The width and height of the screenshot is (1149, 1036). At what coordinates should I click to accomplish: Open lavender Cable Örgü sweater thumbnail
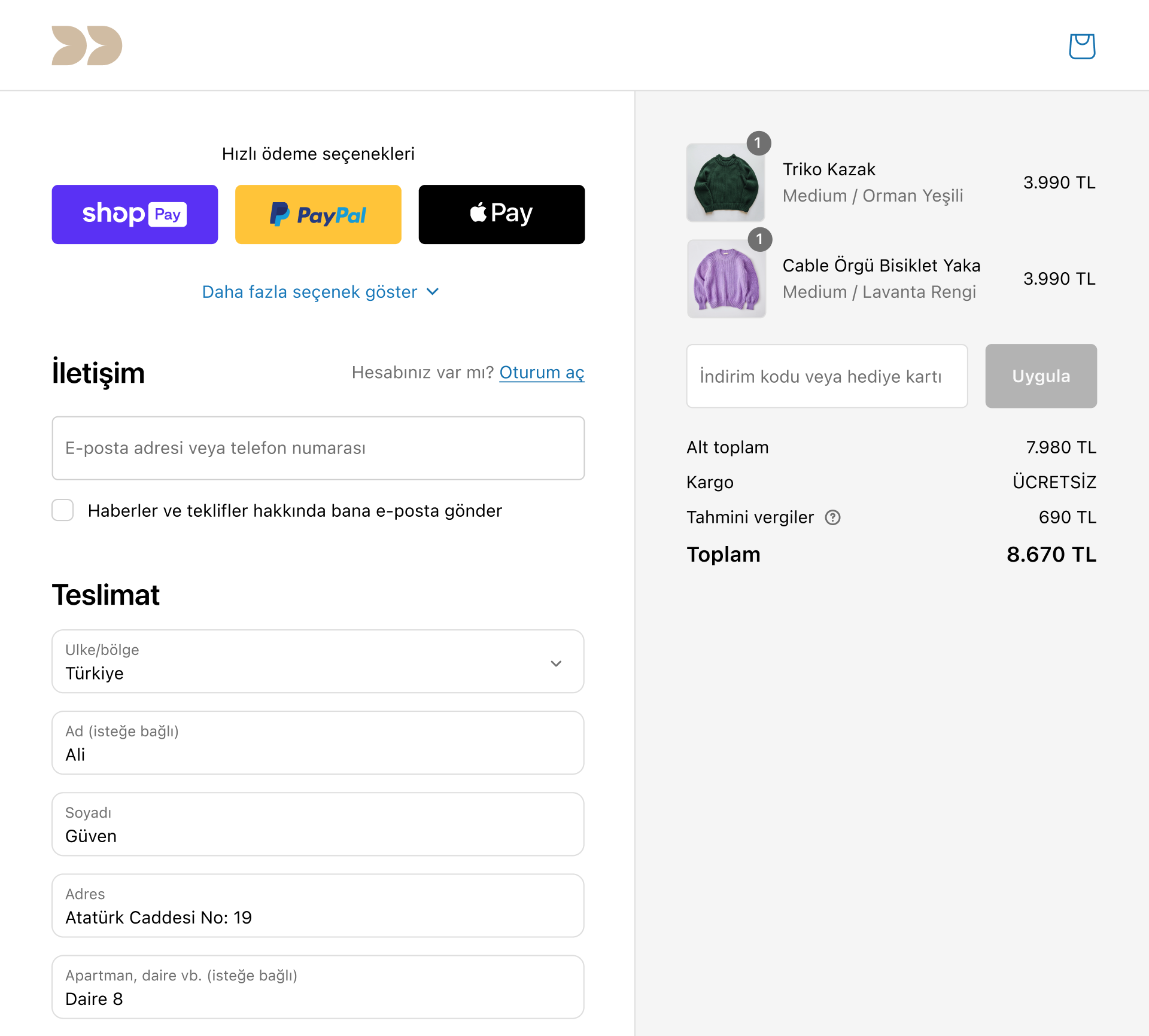tap(726, 279)
